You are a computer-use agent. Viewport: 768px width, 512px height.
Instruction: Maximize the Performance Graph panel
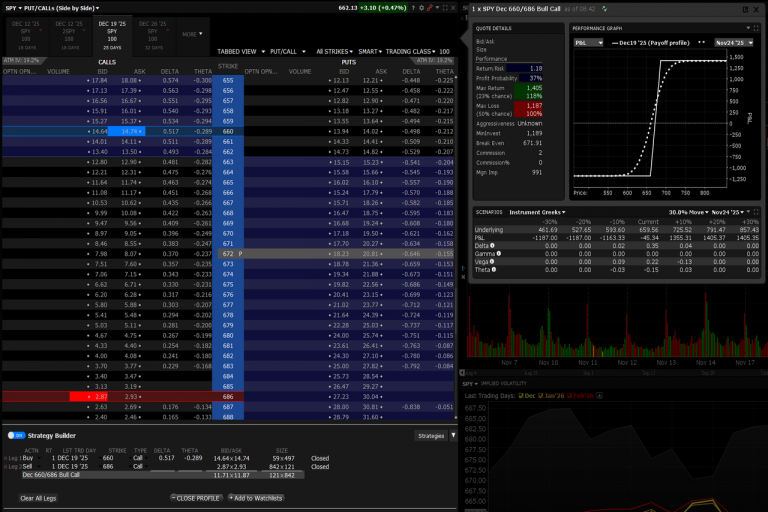coord(756,28)
